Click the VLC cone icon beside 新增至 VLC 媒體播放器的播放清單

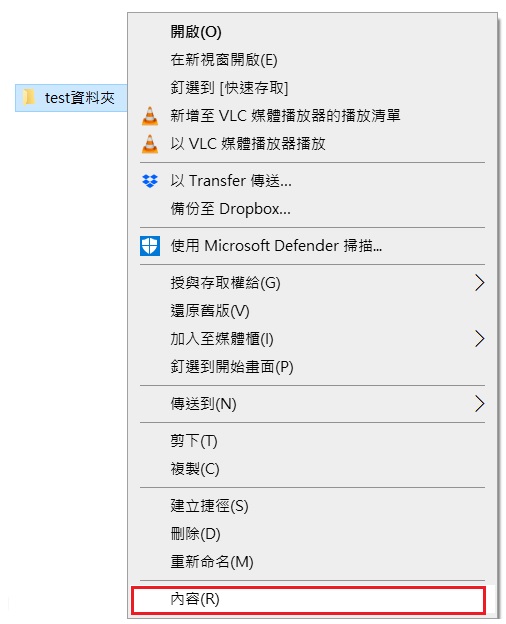(x=150, y=116)
